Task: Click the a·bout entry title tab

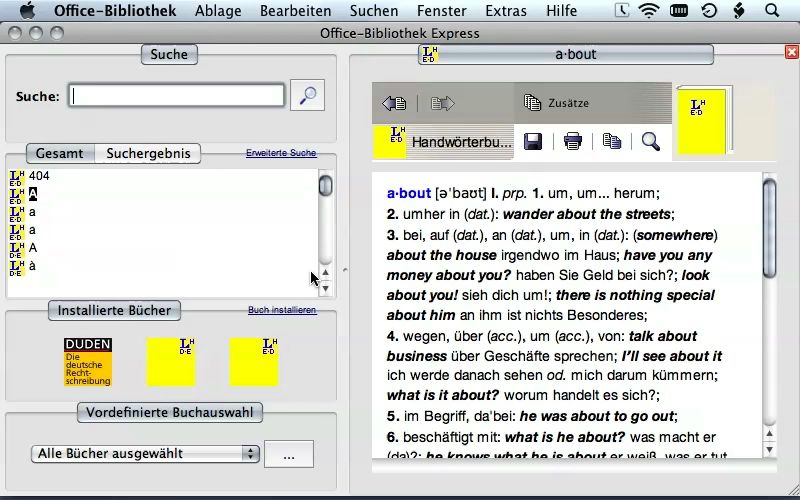Action: (x=566, y=54)
